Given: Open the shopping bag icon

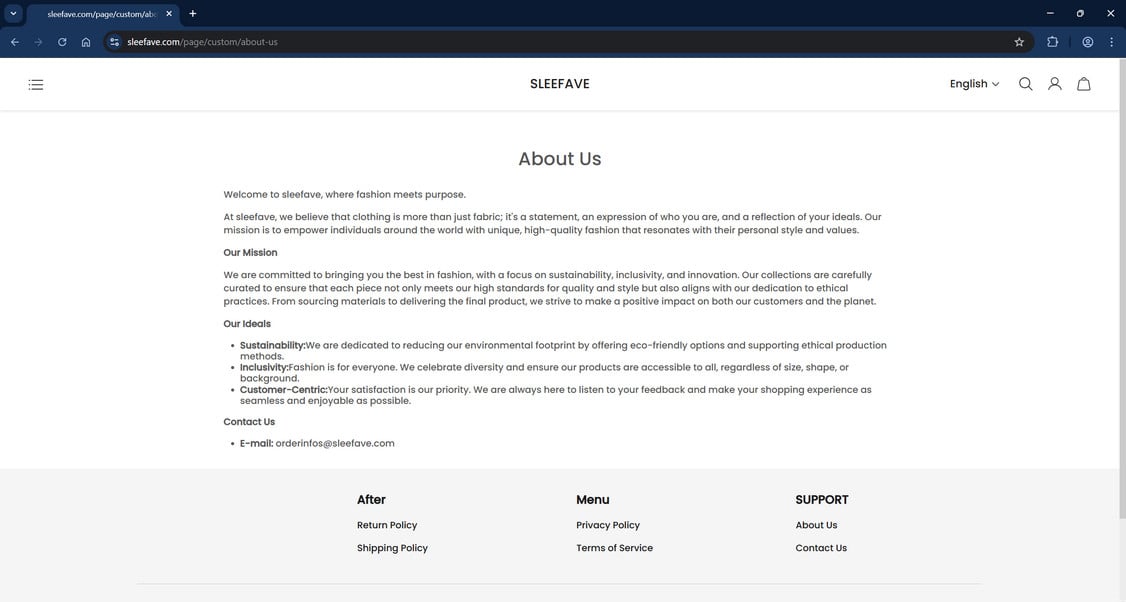Looking at the screenshot, I should (1084, 84).
